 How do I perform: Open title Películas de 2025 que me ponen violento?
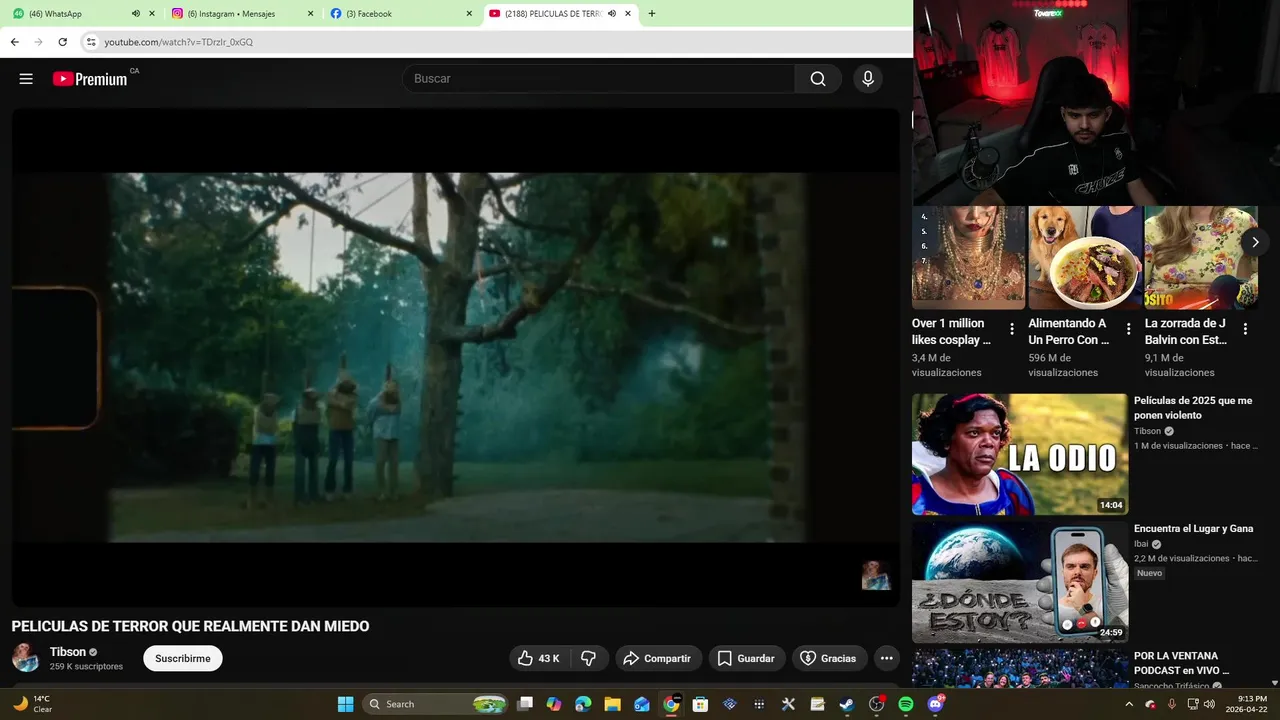[x=1193, y=408]
